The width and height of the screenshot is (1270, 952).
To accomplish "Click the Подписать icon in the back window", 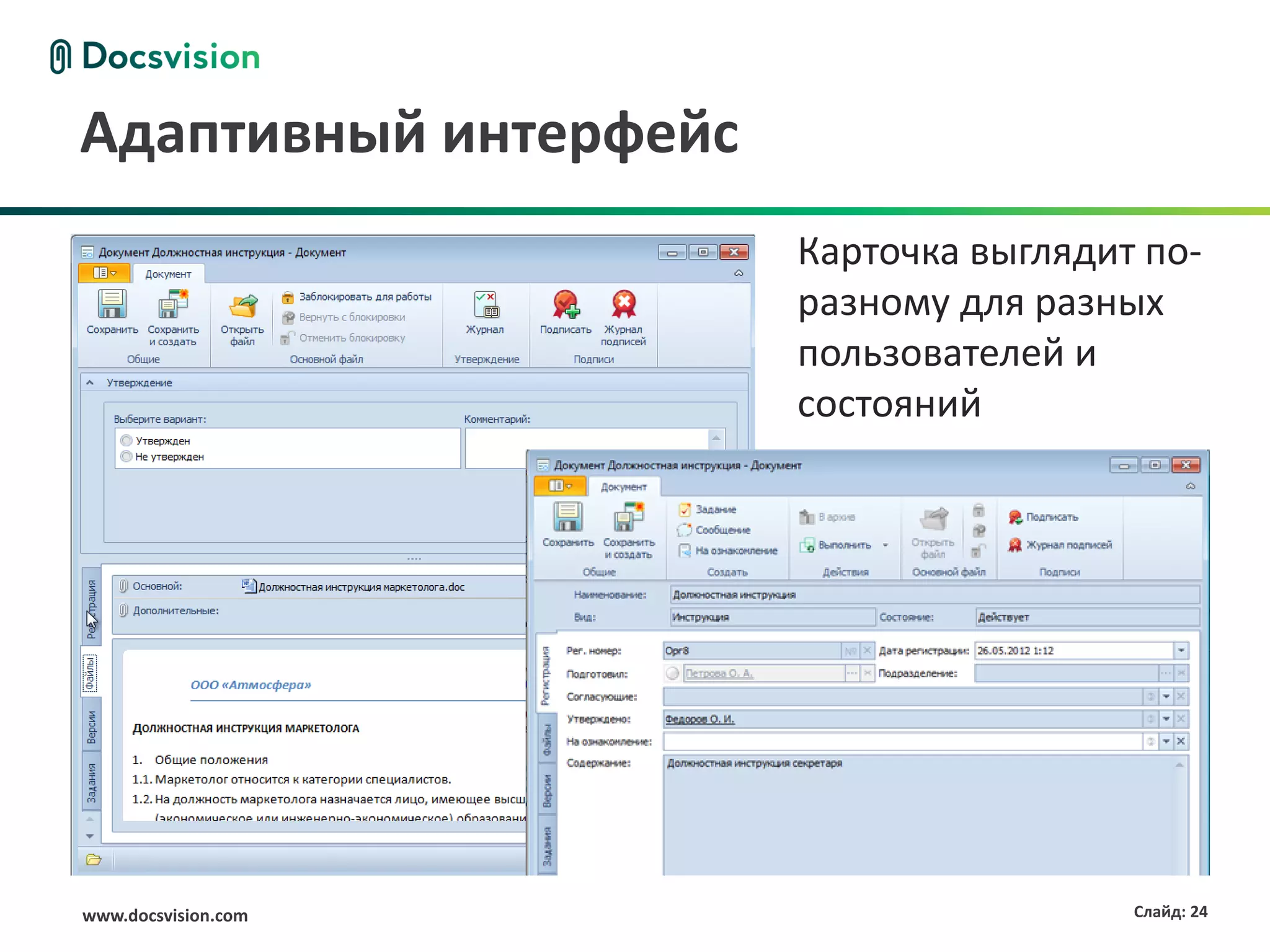I will point(566,304).
